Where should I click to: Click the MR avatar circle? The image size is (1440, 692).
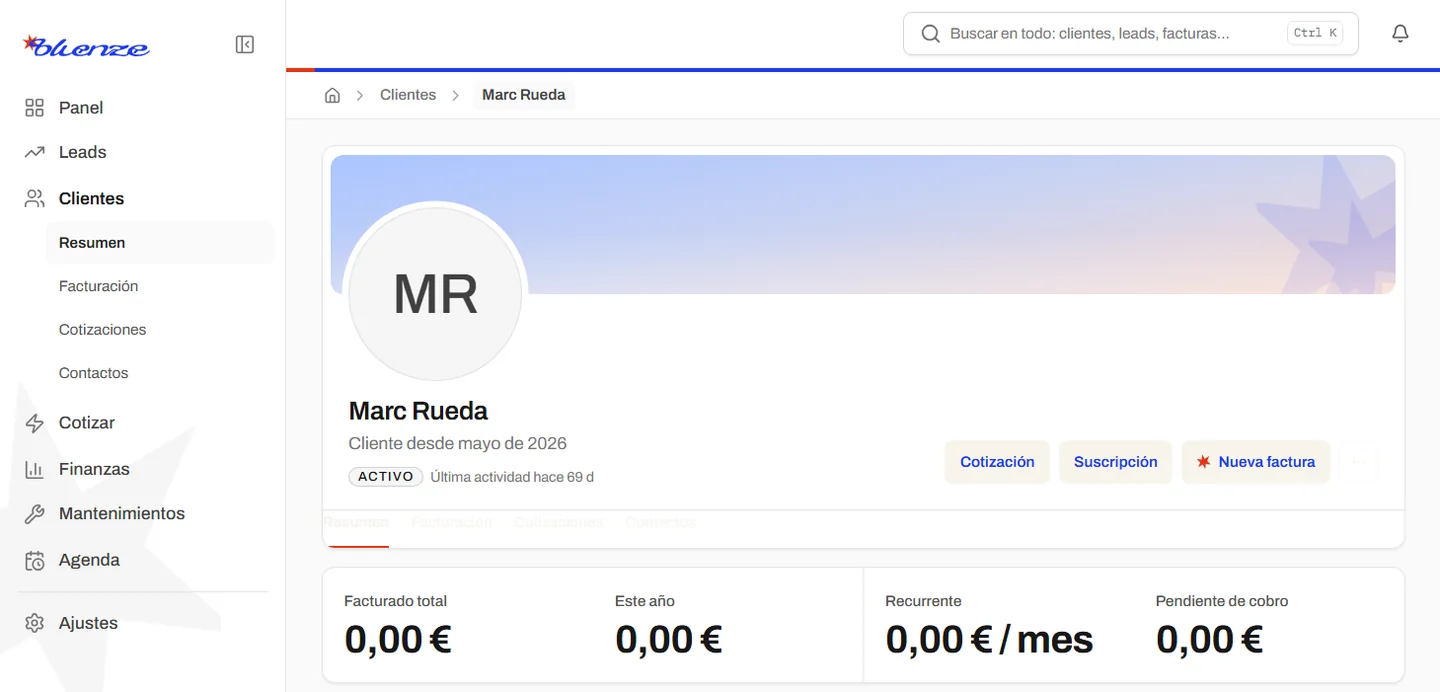435,294
